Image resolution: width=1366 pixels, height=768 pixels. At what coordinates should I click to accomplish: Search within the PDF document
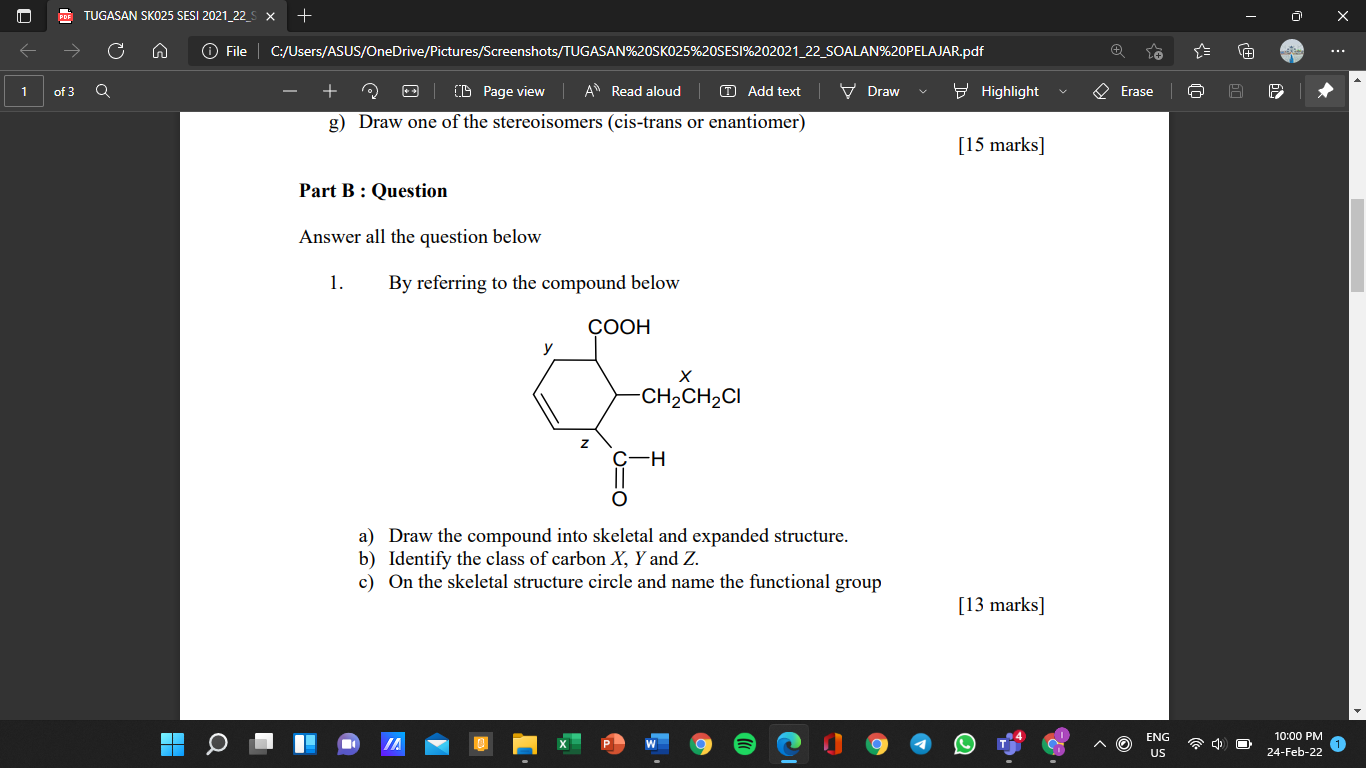pos(104,91)
